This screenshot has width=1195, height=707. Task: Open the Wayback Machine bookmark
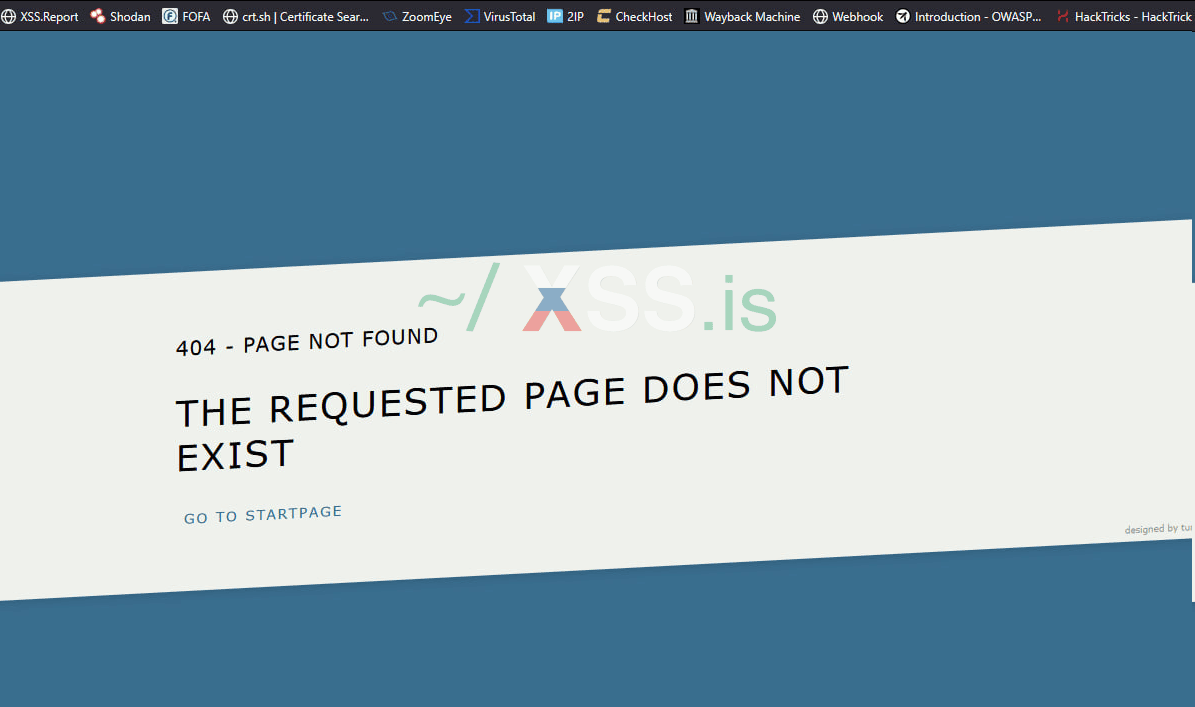[x=742, y=16]
